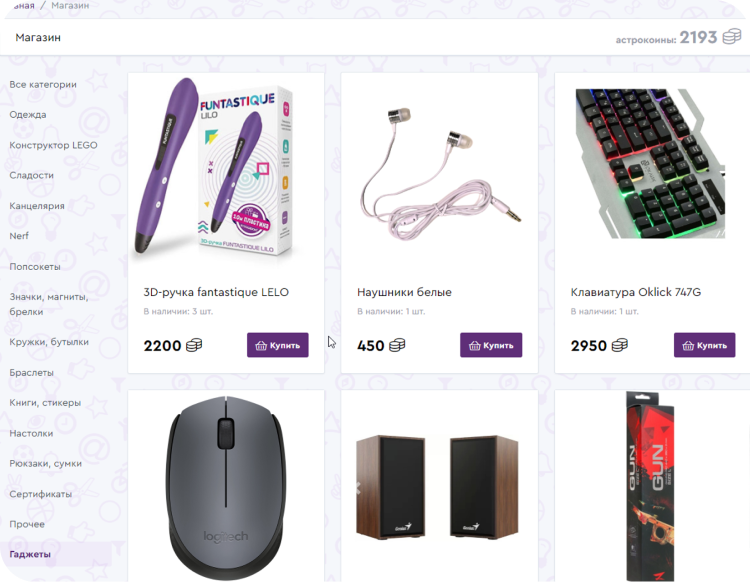Select the Сладости category
Viewport: 750px width, 582px height.
click(32, 175)
